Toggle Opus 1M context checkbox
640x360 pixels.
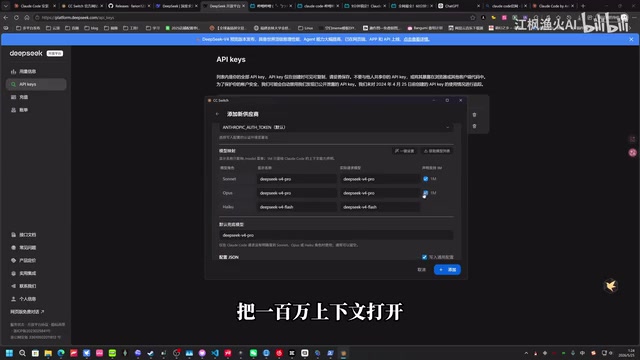tap(426, 193)
